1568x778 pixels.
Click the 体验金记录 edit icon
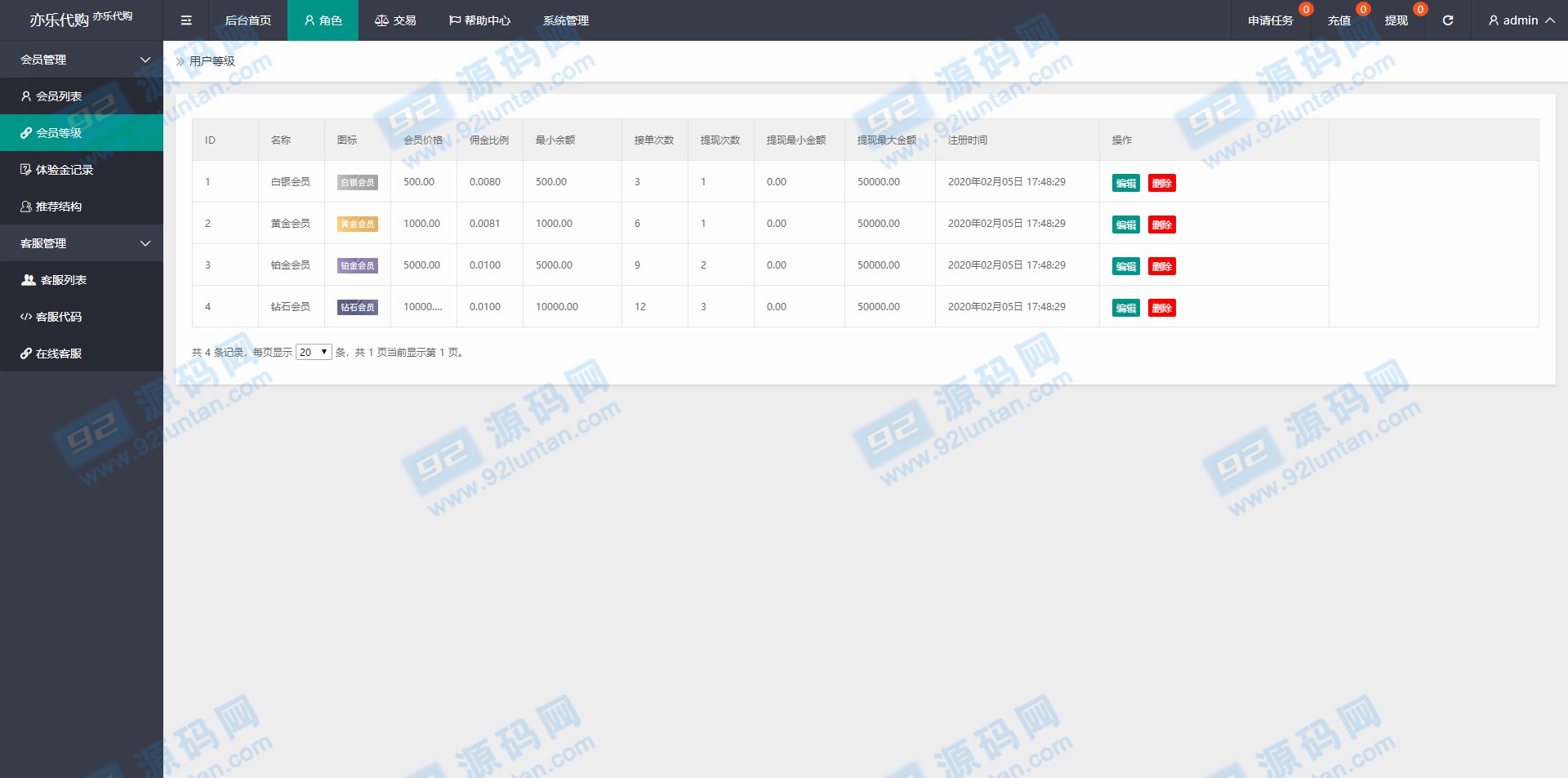click(26, 170)
